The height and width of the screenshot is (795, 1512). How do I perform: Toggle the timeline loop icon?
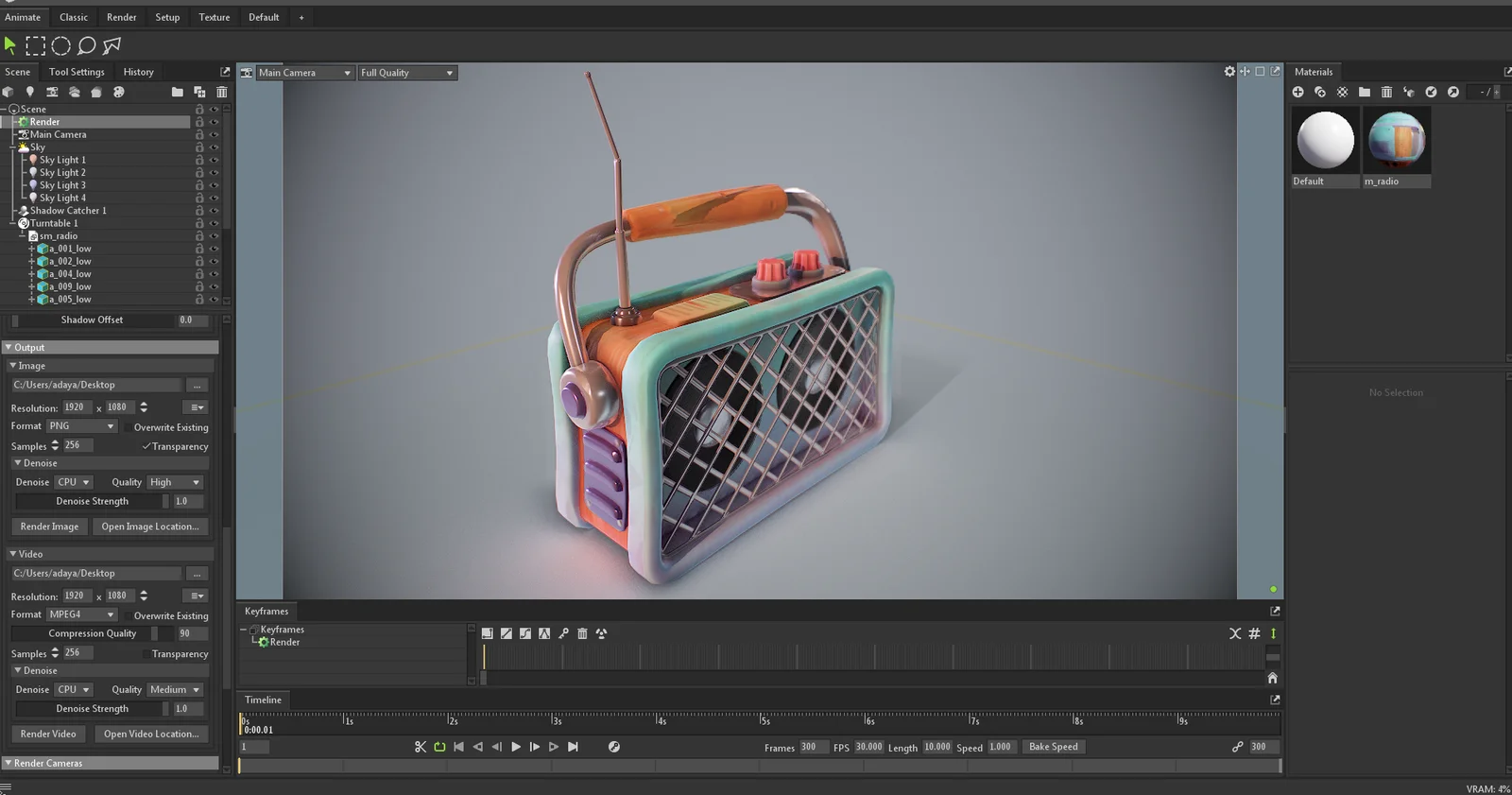click(439, 747)
